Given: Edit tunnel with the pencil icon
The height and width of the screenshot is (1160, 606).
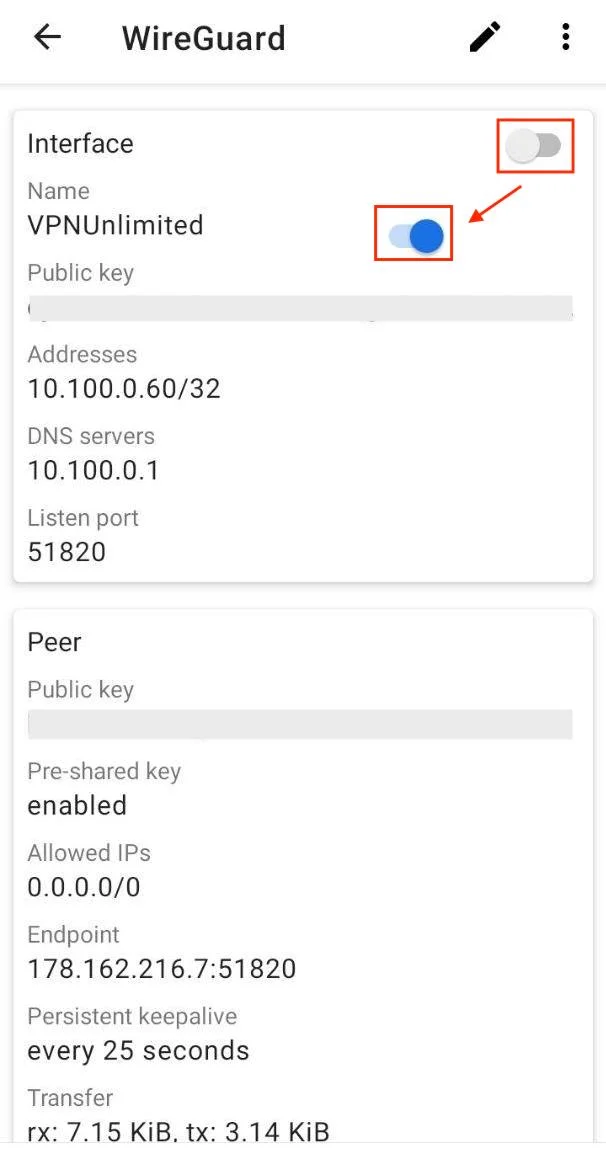Looking at the screenshot, I should click(x=485, y=38).
